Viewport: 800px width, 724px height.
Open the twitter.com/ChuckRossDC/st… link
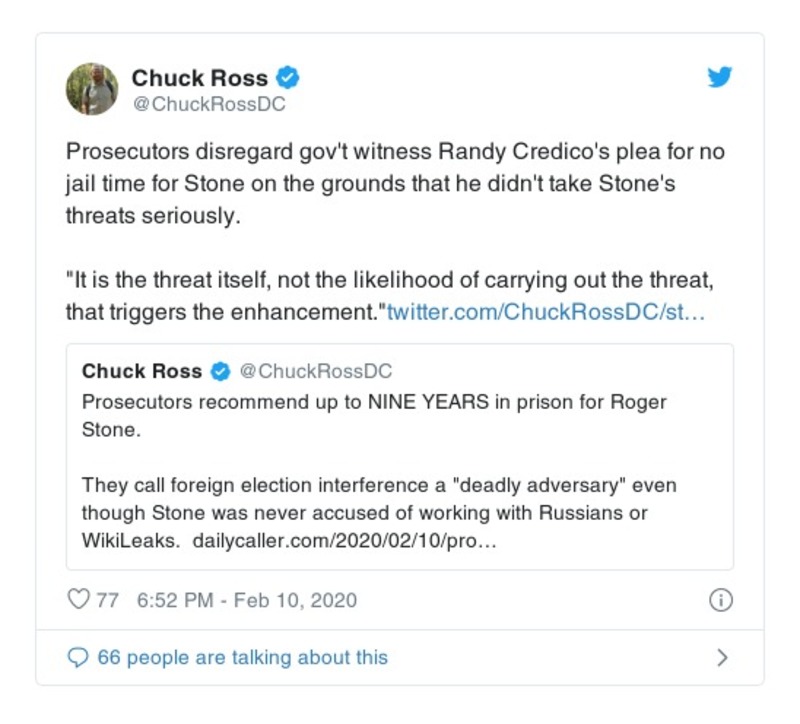pyautogui.click(x=546, y=312)
